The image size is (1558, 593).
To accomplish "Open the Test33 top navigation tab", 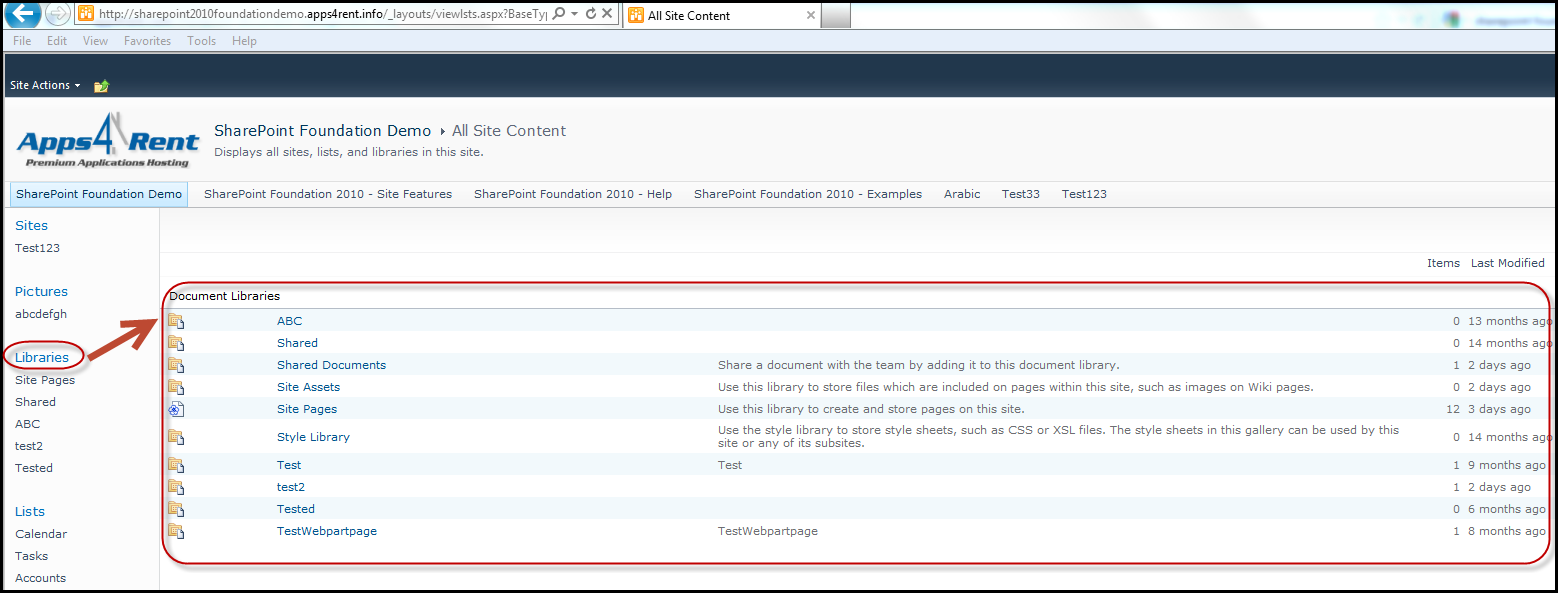I will [x=1021, y=194].
